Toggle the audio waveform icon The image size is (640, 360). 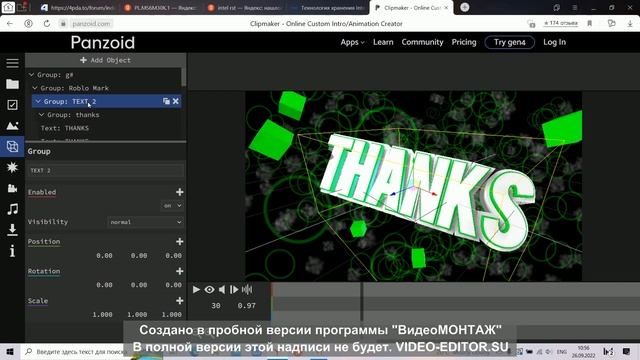(x=247, y=289)
